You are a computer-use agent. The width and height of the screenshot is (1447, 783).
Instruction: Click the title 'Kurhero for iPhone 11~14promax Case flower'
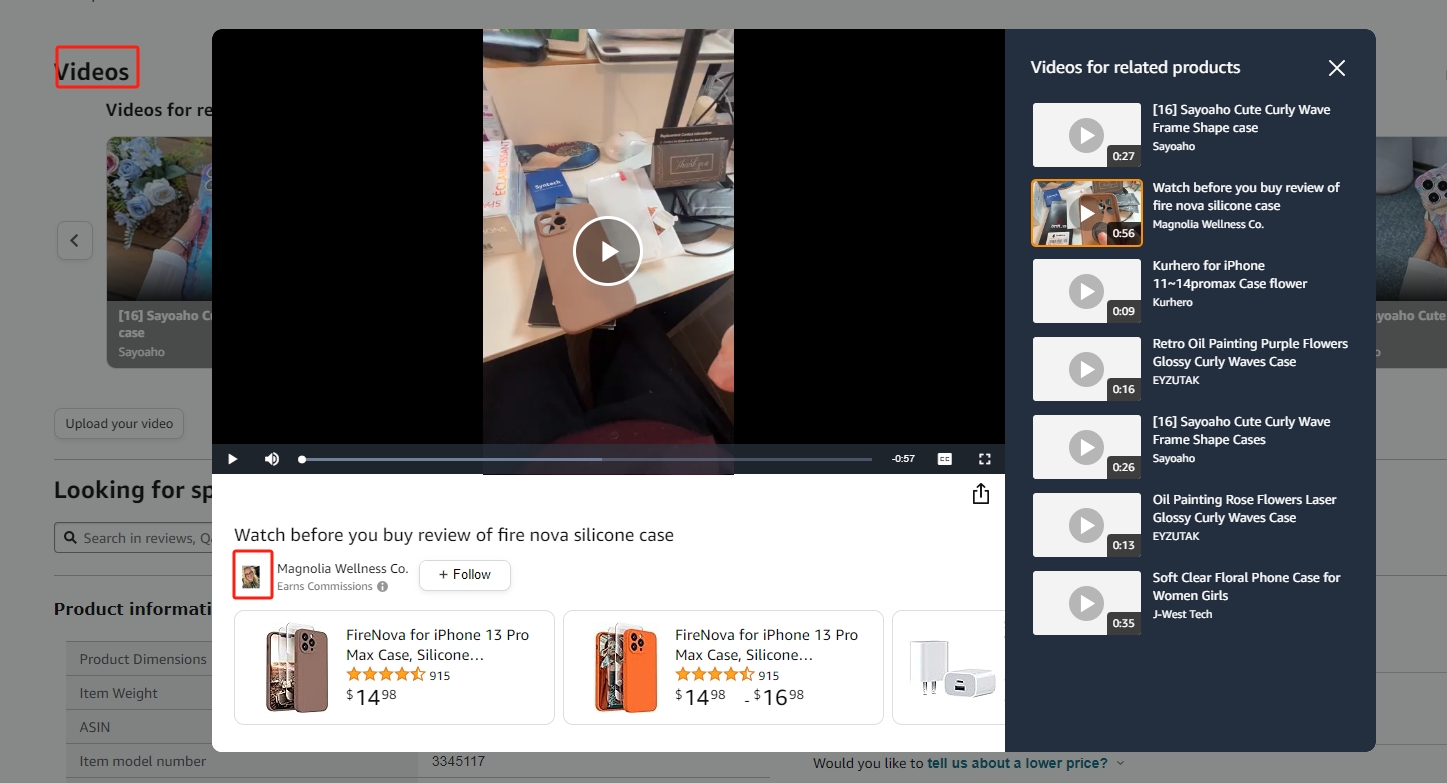pos(1230,275)
